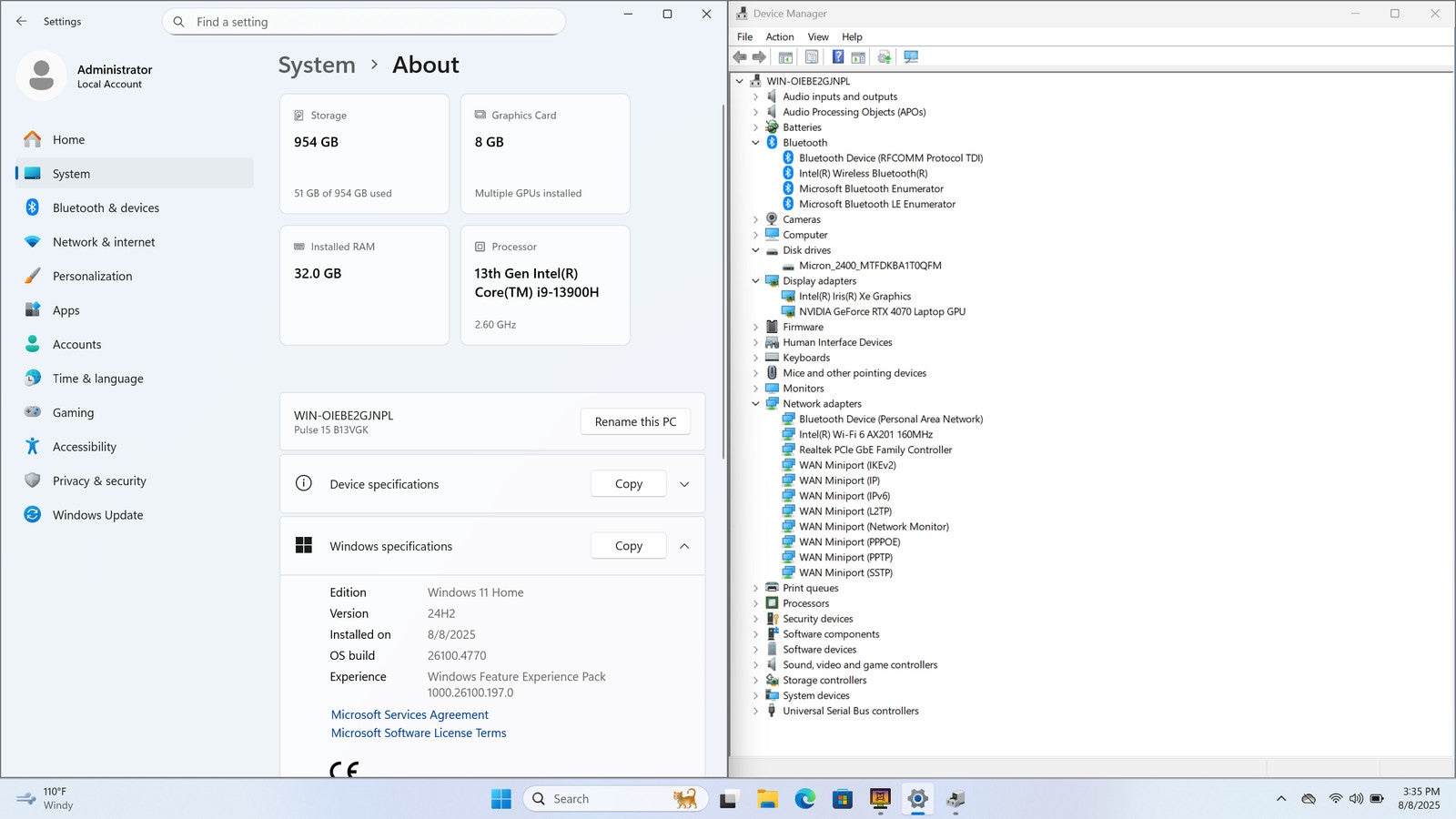Open Microsoft Edge from the taskbar
1456x819 pixels.
[804, 799]
